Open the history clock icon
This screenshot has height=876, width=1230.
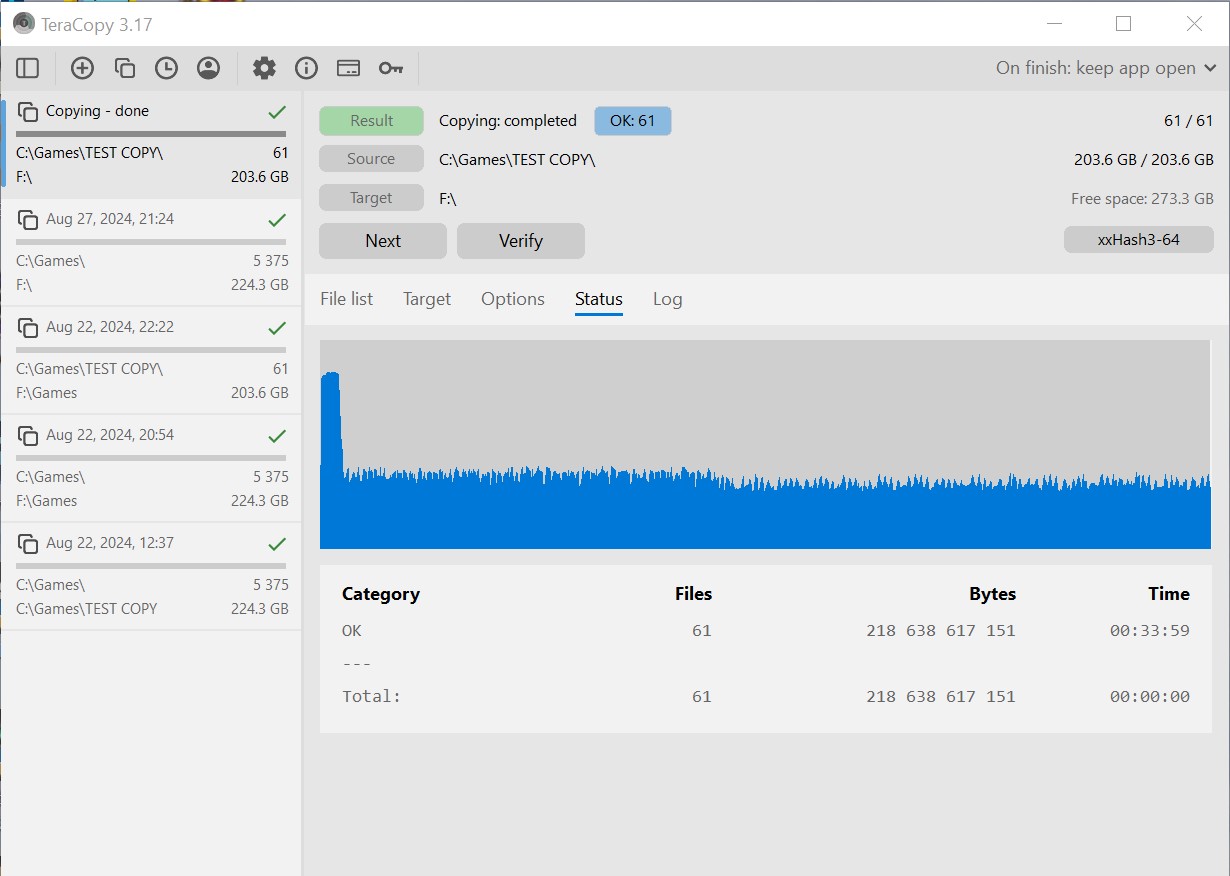point(166,68)
